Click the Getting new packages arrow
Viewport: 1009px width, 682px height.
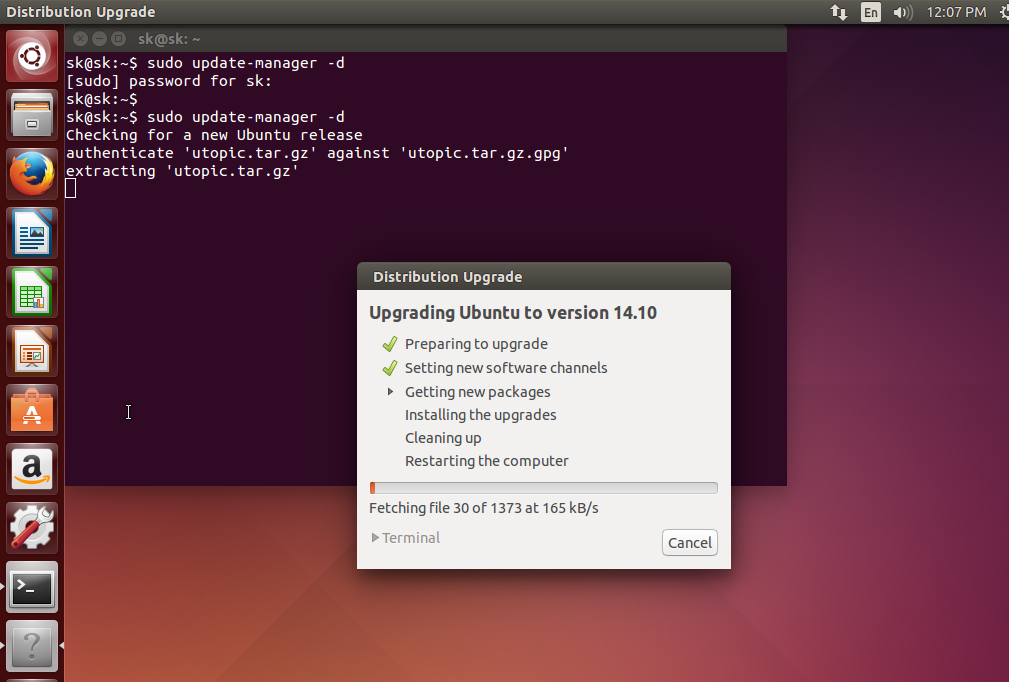point(390,392)
